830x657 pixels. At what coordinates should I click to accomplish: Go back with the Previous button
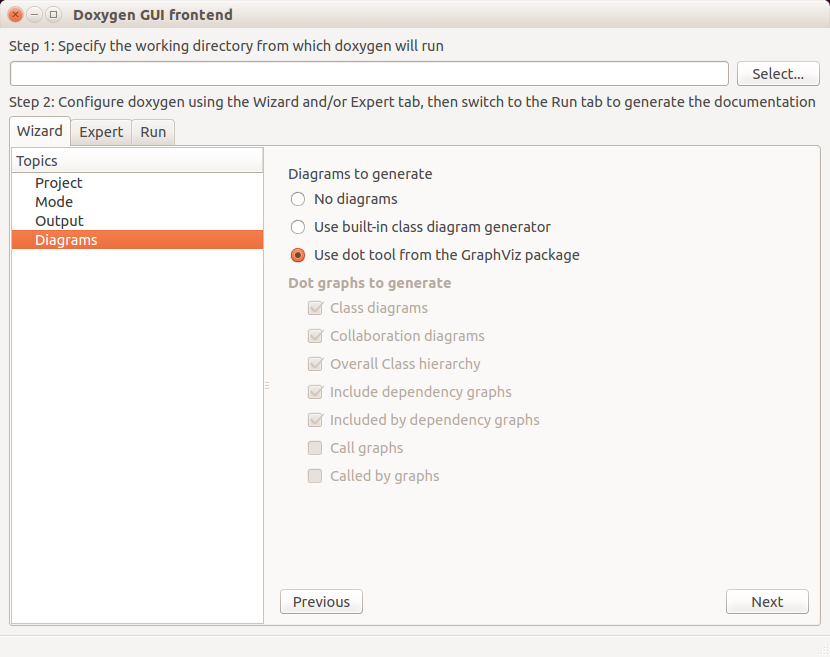(x=321, y=602)
